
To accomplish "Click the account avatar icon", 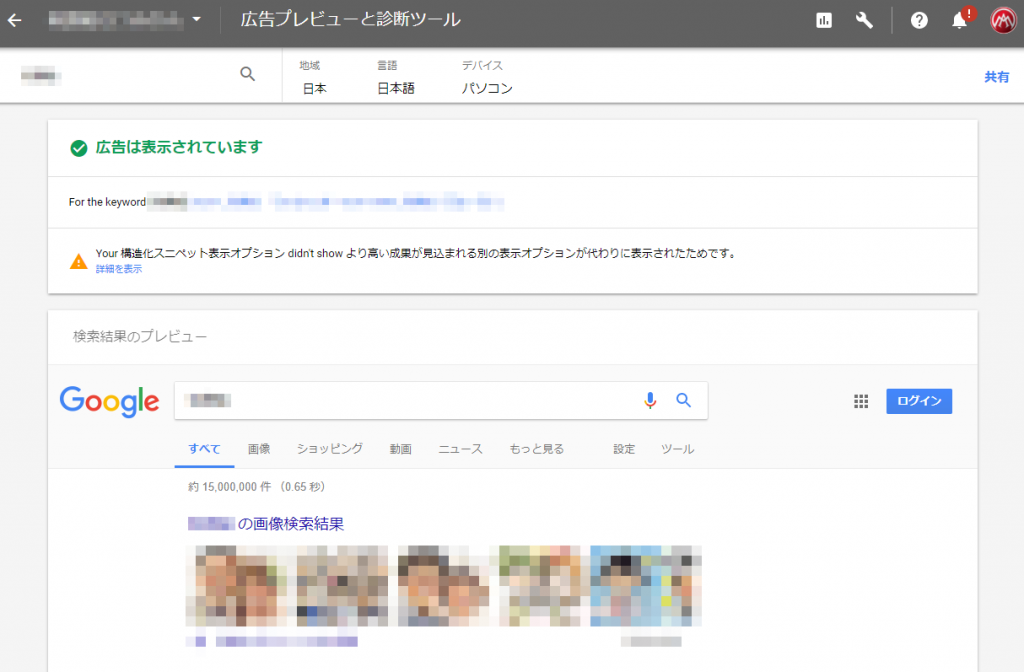I will 1003,20.
